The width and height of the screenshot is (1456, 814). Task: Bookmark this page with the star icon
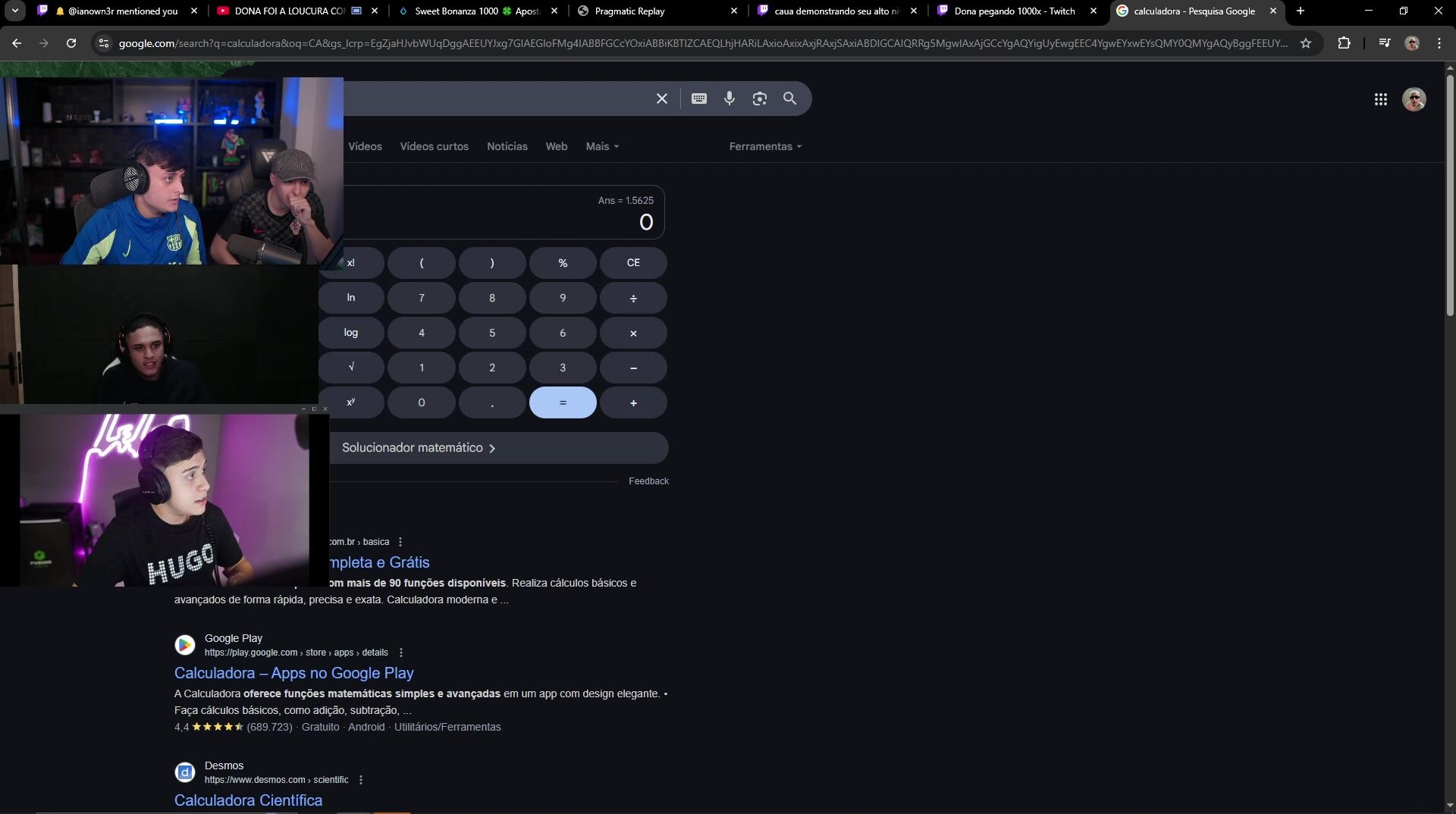1306,43
